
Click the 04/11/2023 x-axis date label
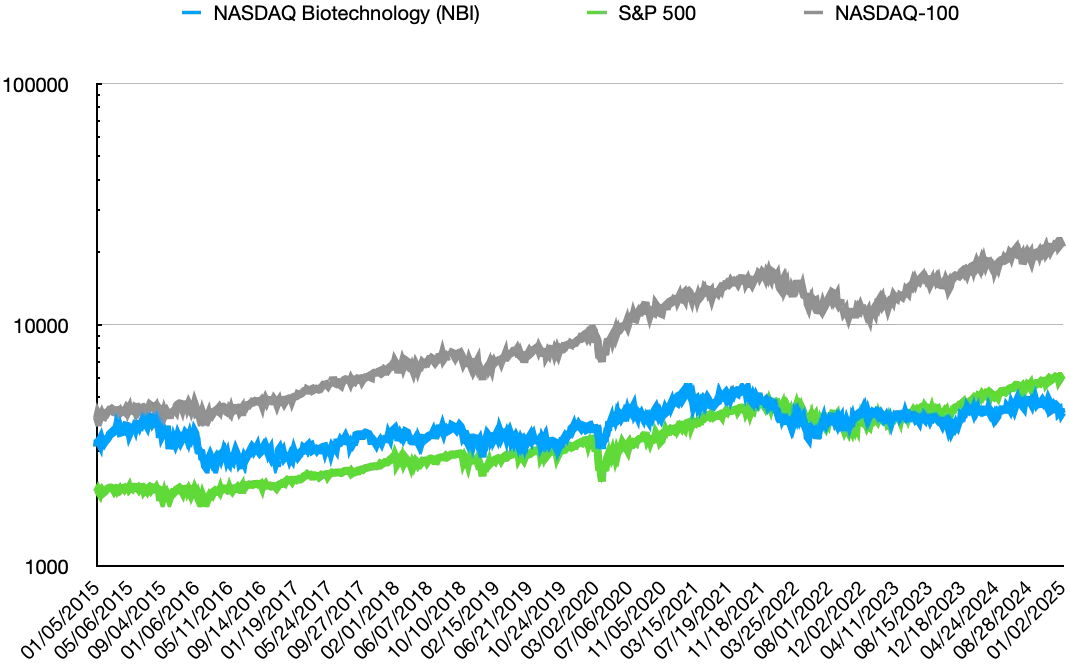[x=861, y=620]
